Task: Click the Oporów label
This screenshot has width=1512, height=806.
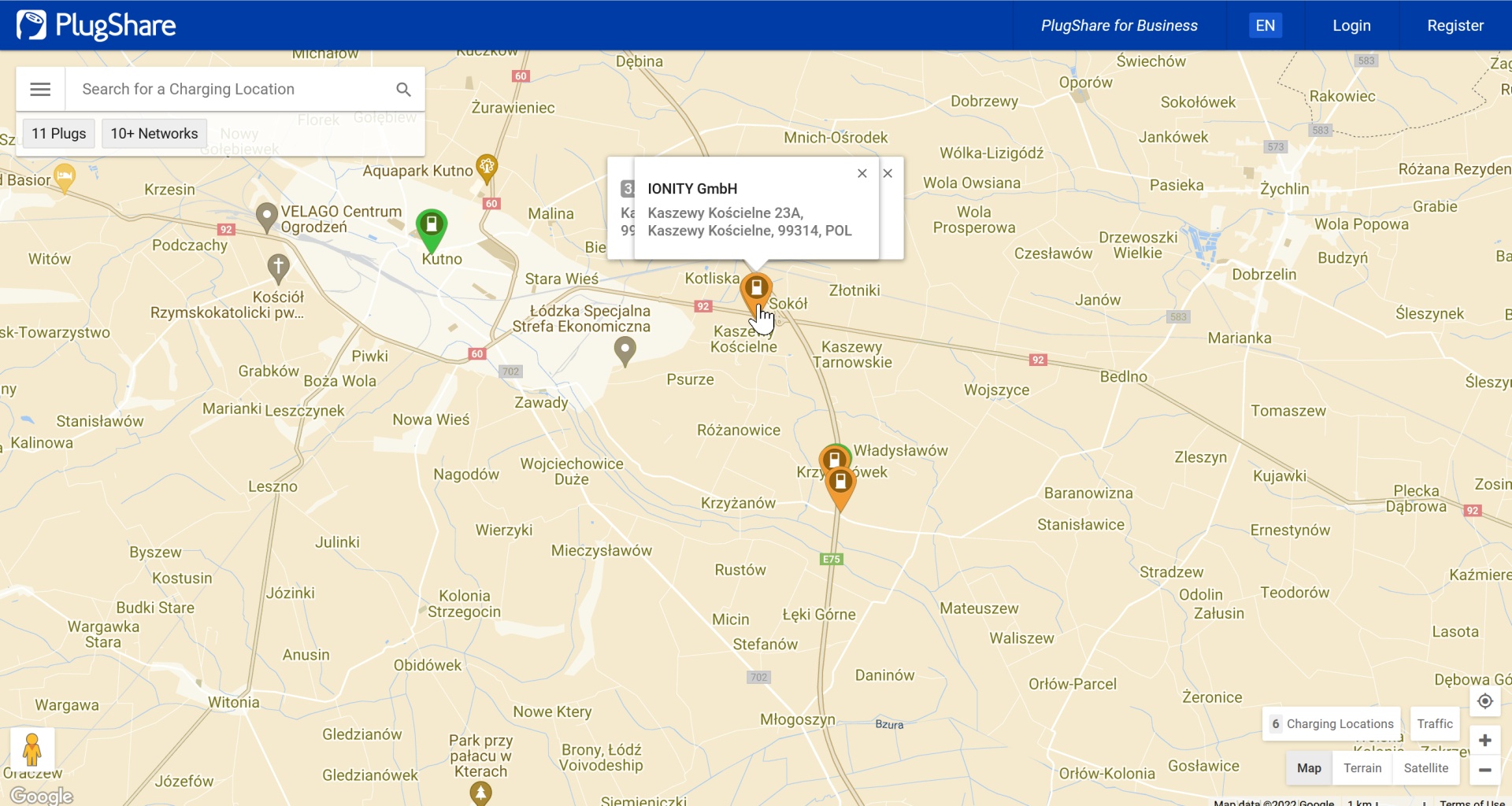Action: pyautogui.click(x=1085, y=83)
